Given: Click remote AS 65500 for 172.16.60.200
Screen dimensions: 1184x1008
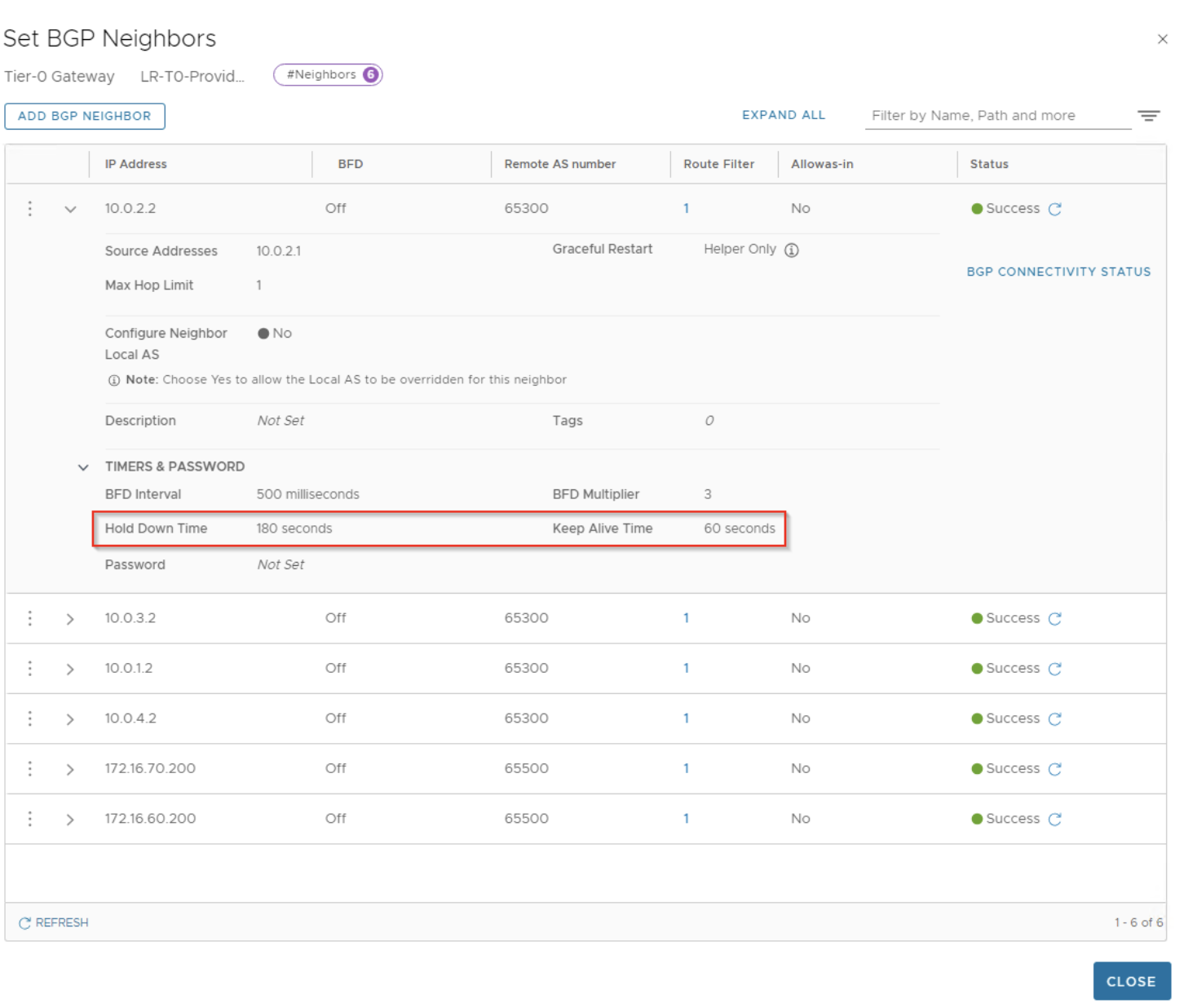Looking at the screenshot, I should [x=526, y=819].
